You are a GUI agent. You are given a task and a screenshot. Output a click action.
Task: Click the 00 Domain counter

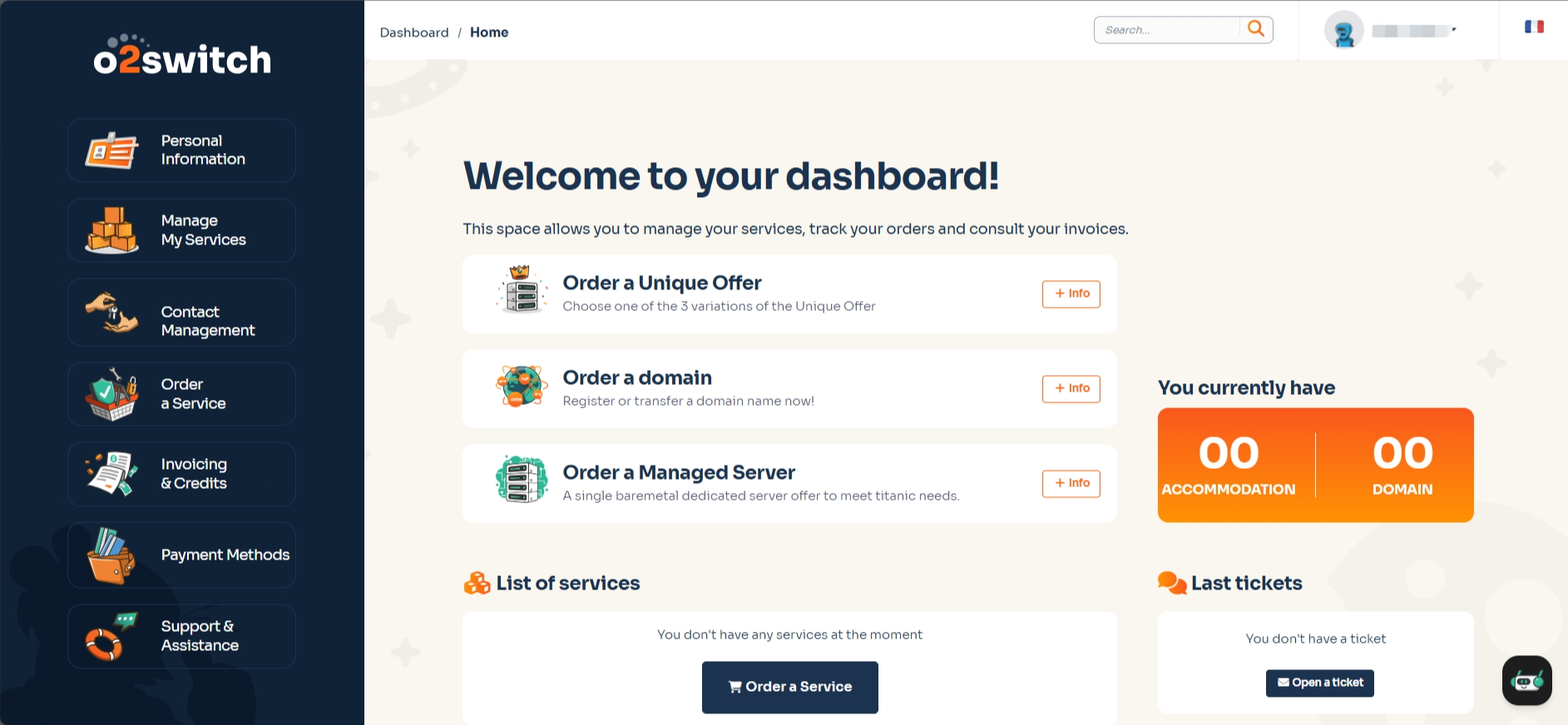[x=1402, y=466]
